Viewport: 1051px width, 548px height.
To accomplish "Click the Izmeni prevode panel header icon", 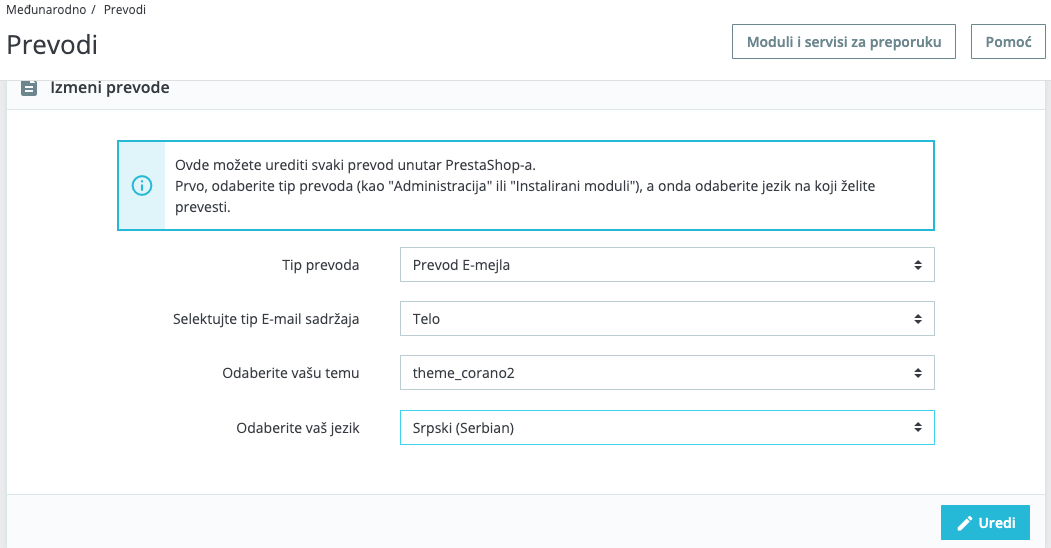I will [x=29, y=88].
